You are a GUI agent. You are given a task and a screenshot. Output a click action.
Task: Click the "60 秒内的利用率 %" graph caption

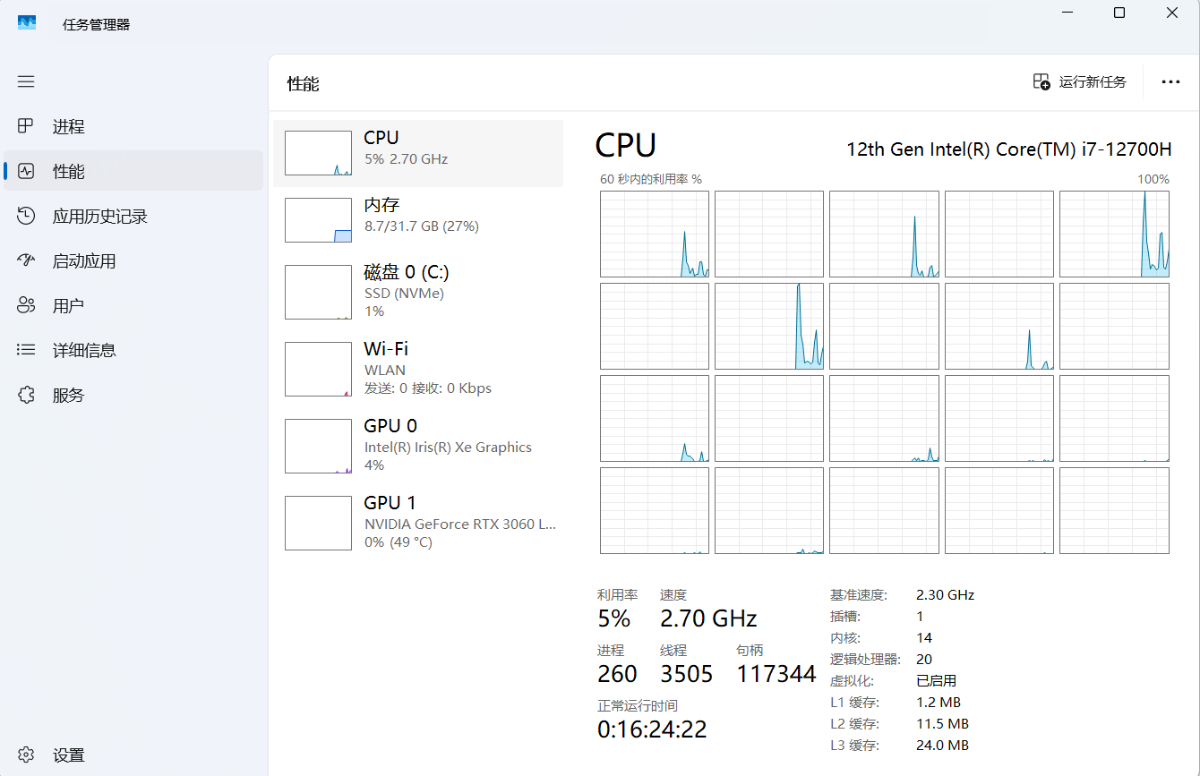click(x=651, y=179)
